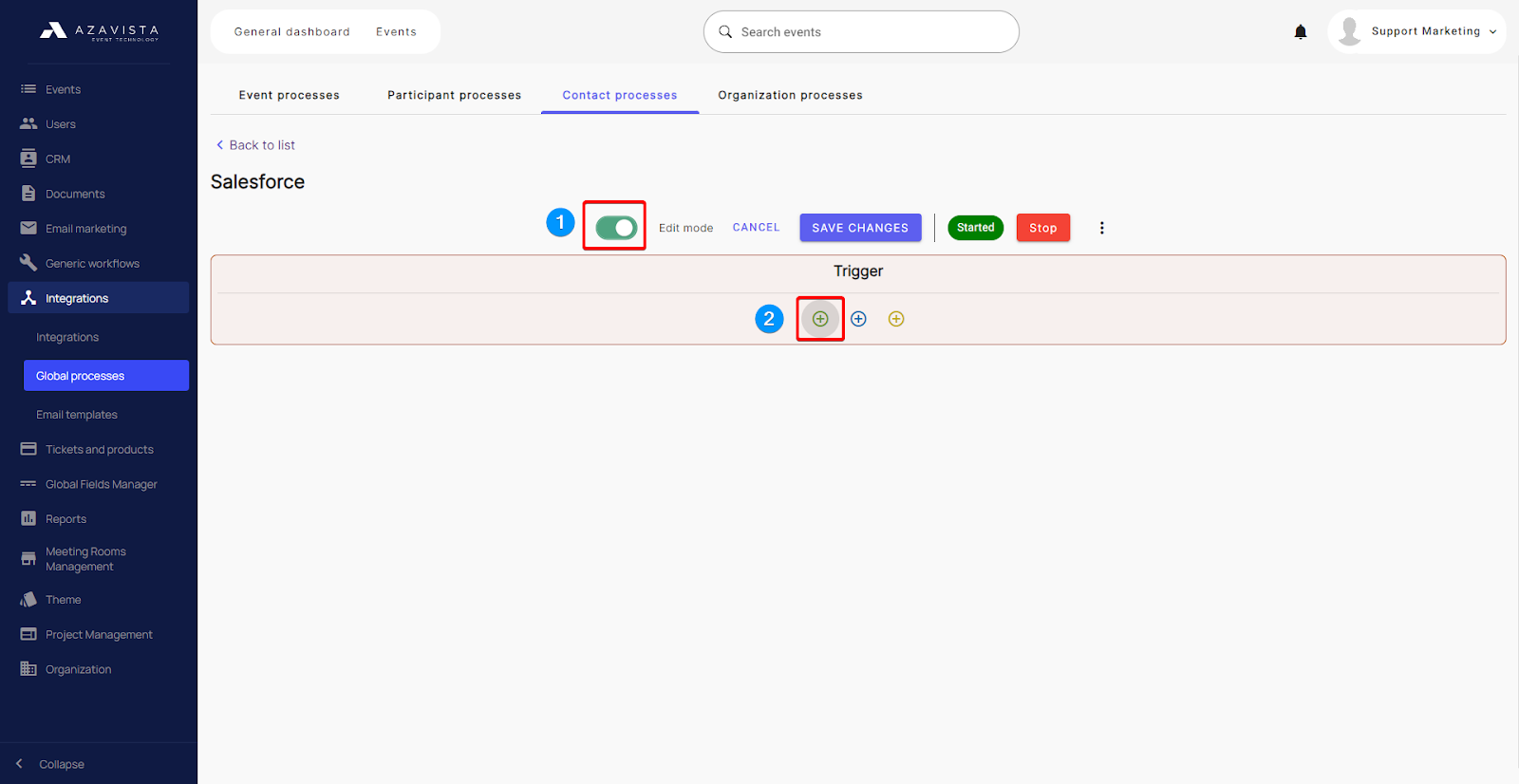
Task: Click the Salesforce process title
Action: click(257, 182)
